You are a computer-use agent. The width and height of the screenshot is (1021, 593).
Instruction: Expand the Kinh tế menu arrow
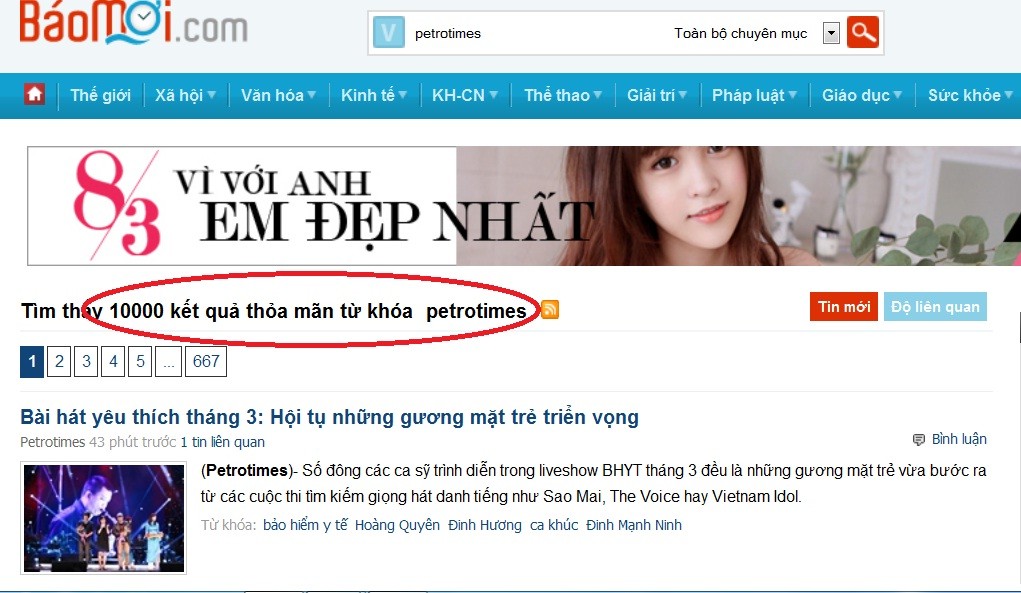(x=402, y=95)
